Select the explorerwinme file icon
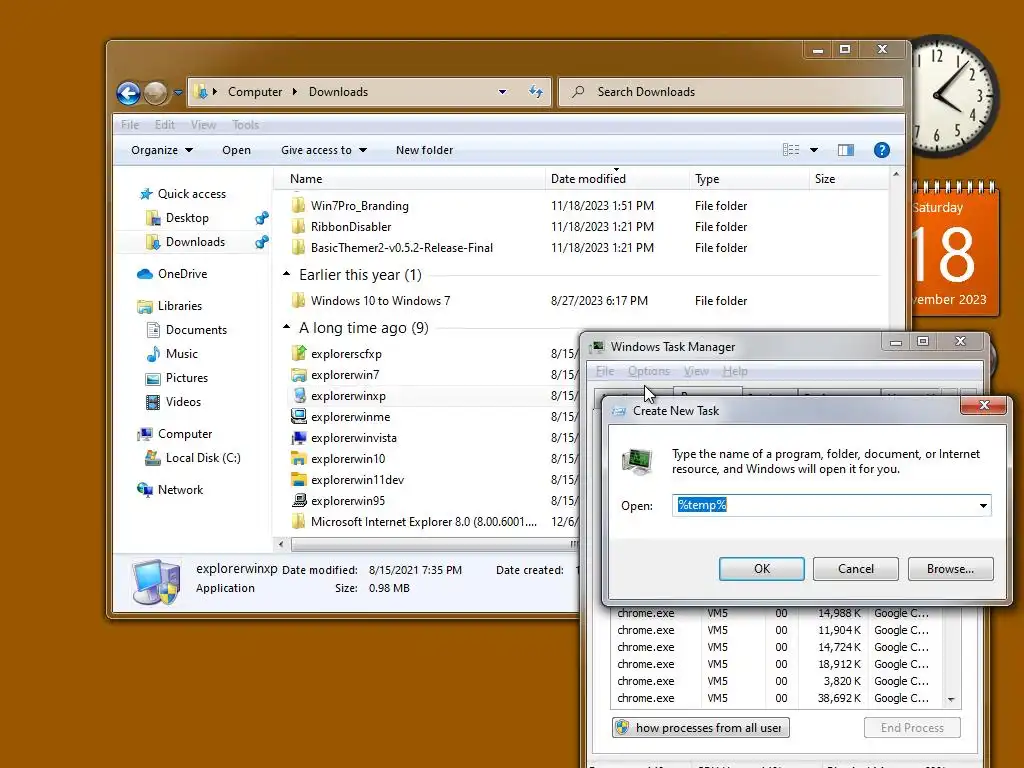The image size is (1024, 768). [298, 417]
